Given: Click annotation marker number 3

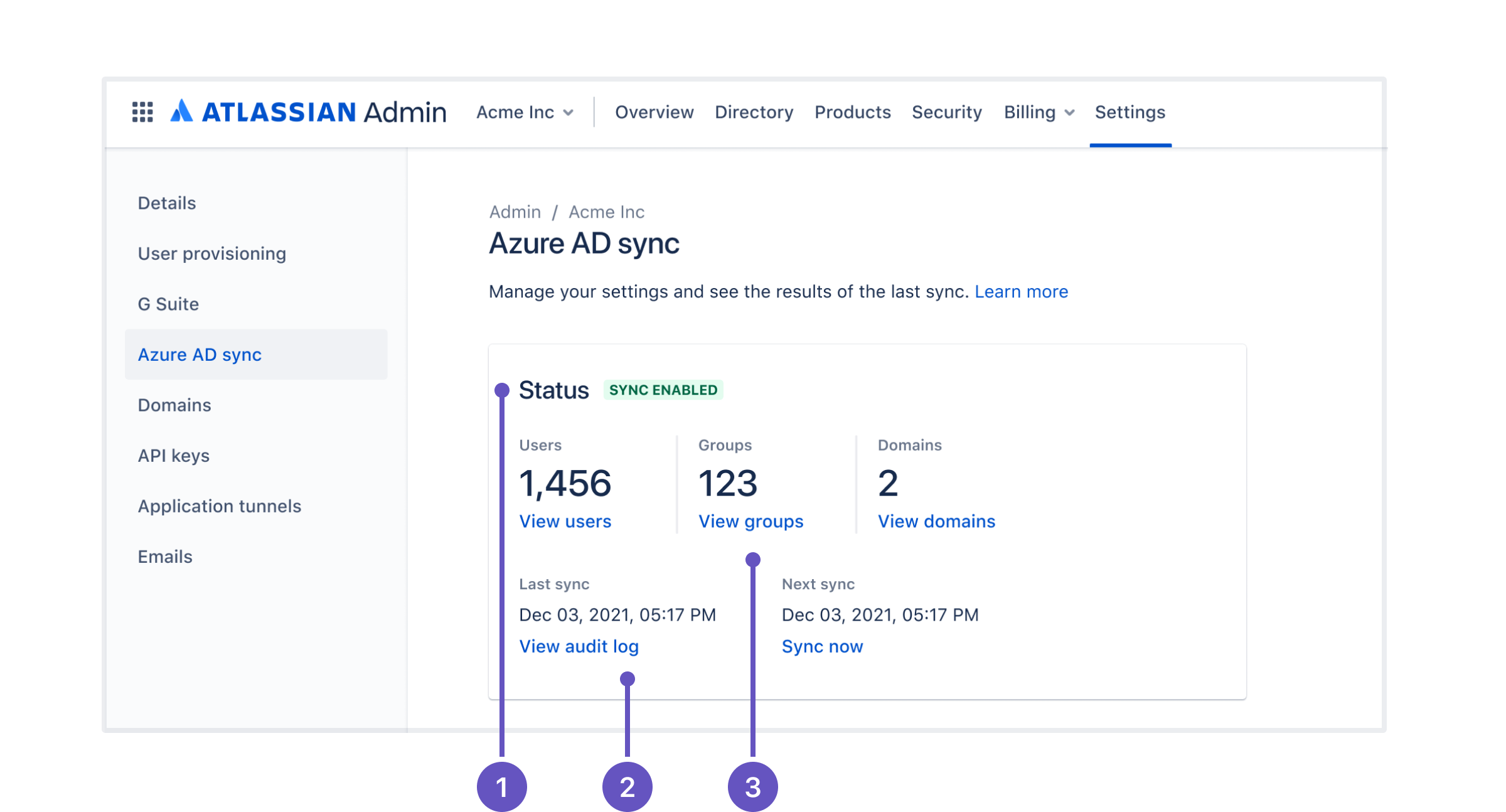Looking at the screenshot, I should [x=752, y=786].
